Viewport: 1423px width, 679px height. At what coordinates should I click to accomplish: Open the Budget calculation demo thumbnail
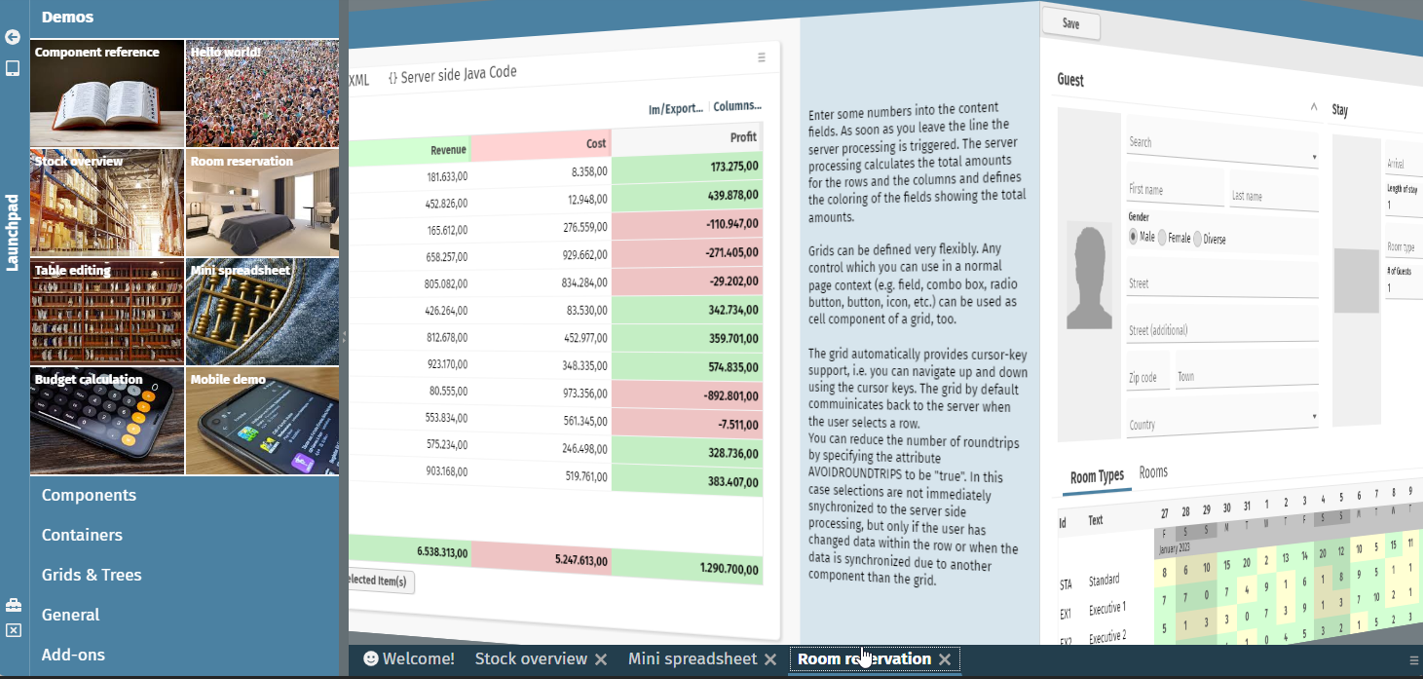[107, 421]
